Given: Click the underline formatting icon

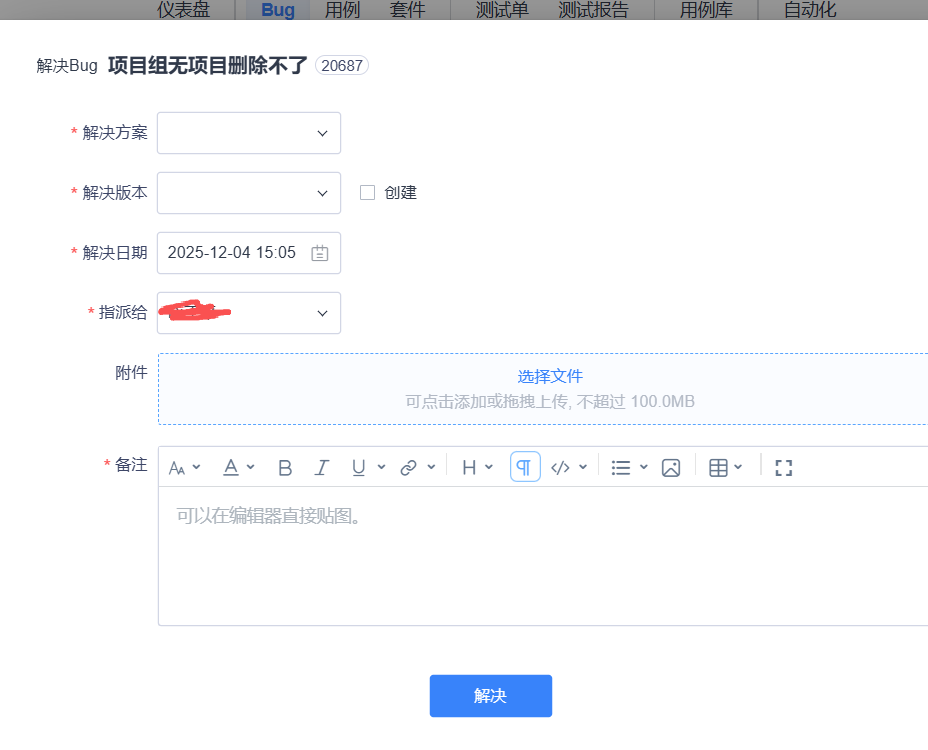Looking at the screenshot, I should click(x=358, y=467).
